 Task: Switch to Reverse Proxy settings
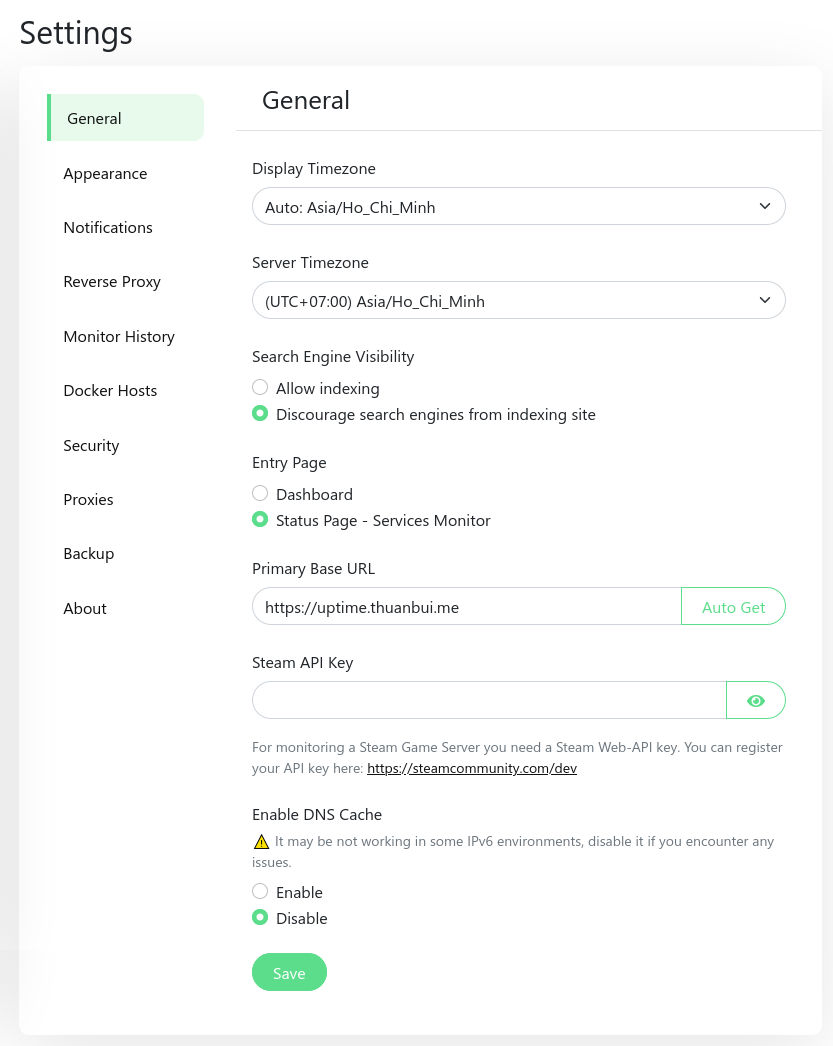pos(112,282)
